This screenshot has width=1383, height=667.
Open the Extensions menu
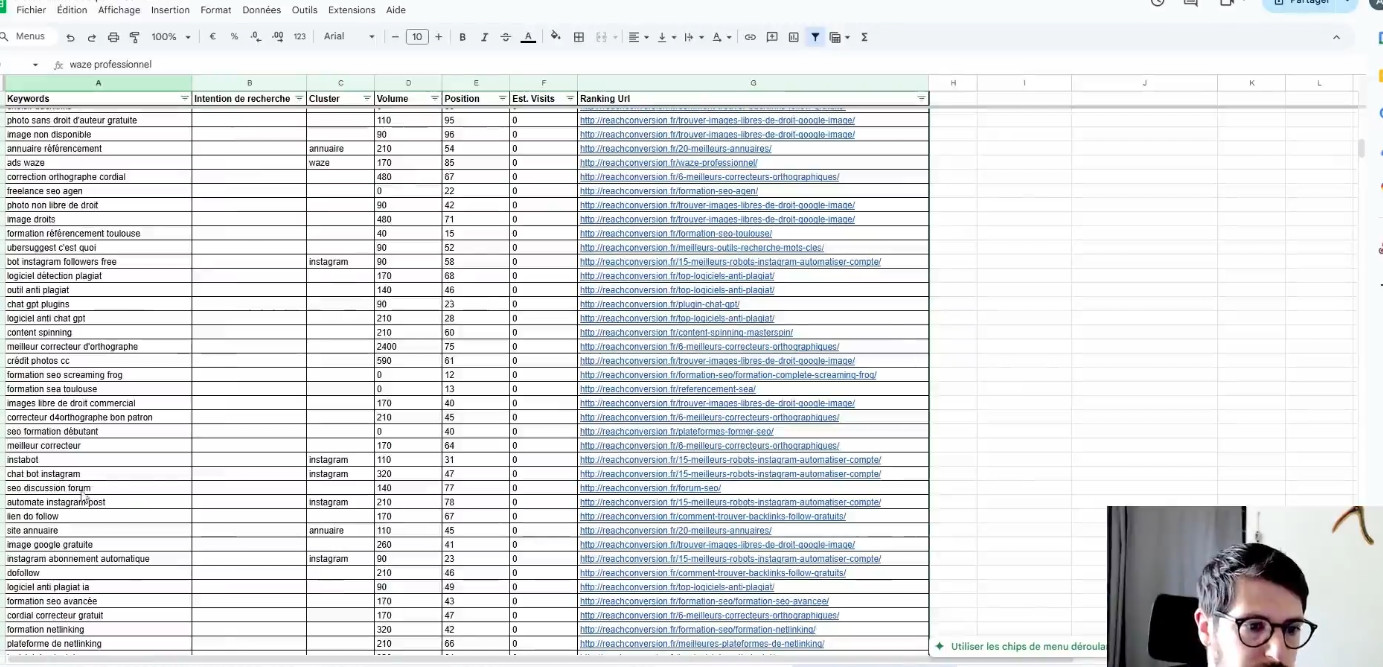tap(351, 10)
